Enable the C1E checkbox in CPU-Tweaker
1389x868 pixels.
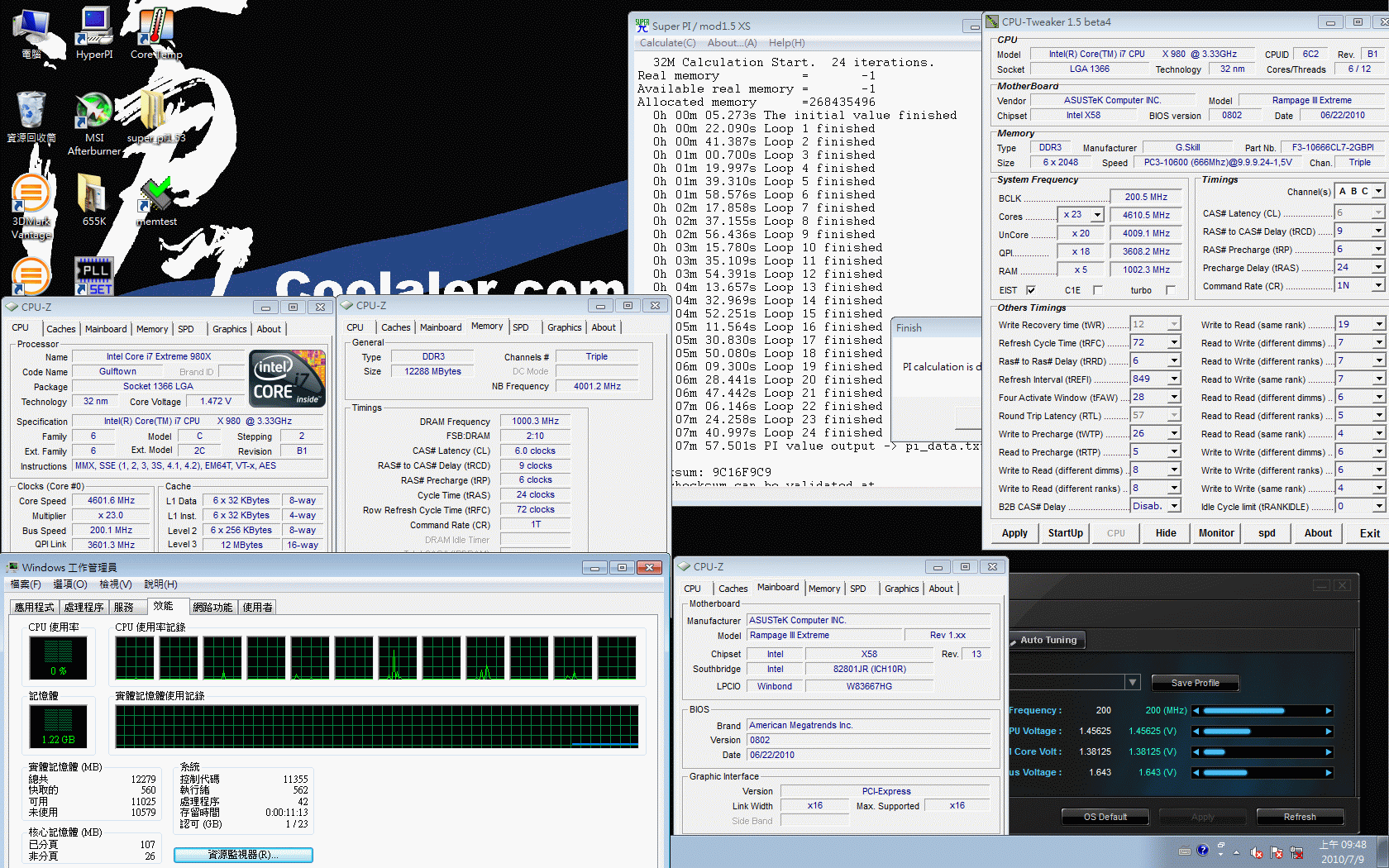click(x=1098, y=290)
